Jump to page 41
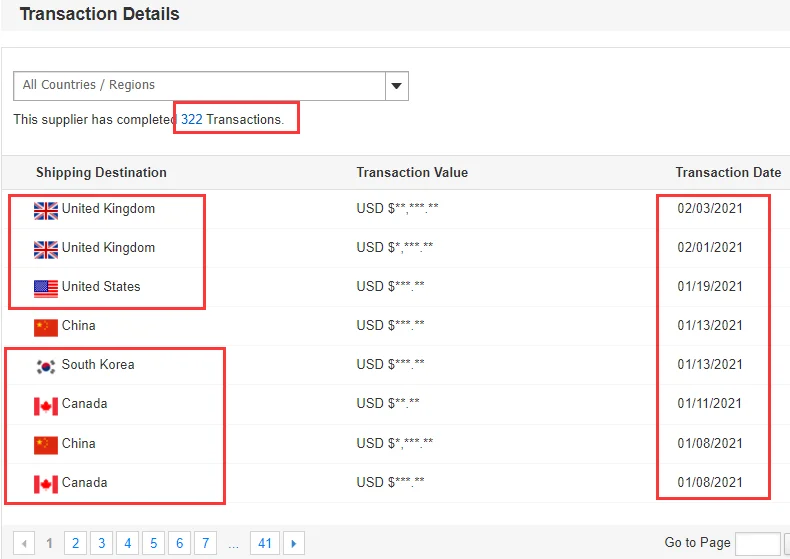 [x=264, y=543]
